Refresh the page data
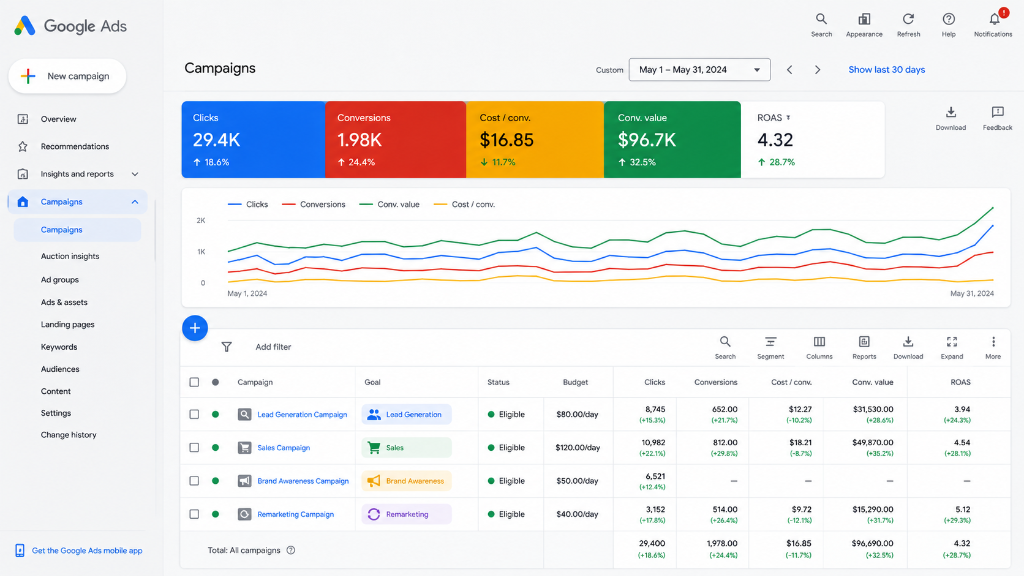The height and width of the screenshot is (576, 1024). pos(908,25)
